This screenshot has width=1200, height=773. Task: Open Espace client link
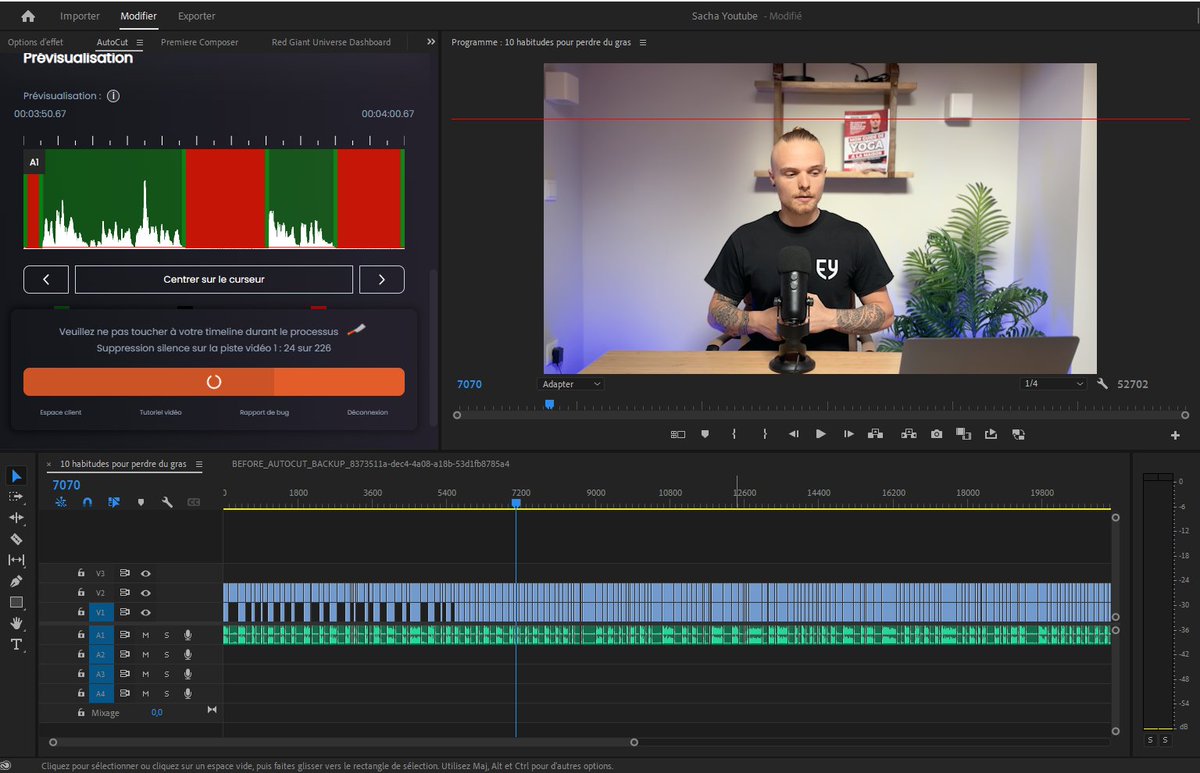click(61, 412)
